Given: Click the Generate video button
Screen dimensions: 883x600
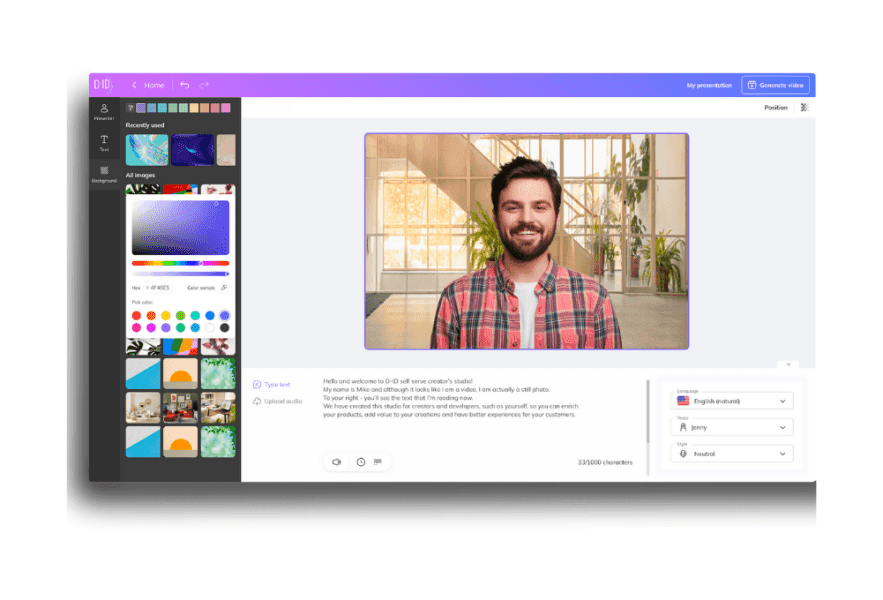Looking at the screenshot, I should 775,85.
